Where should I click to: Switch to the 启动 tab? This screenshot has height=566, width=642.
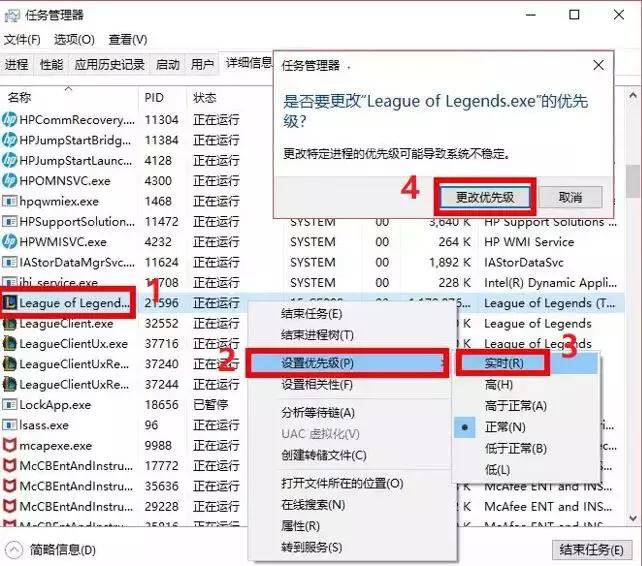[168, 64]
